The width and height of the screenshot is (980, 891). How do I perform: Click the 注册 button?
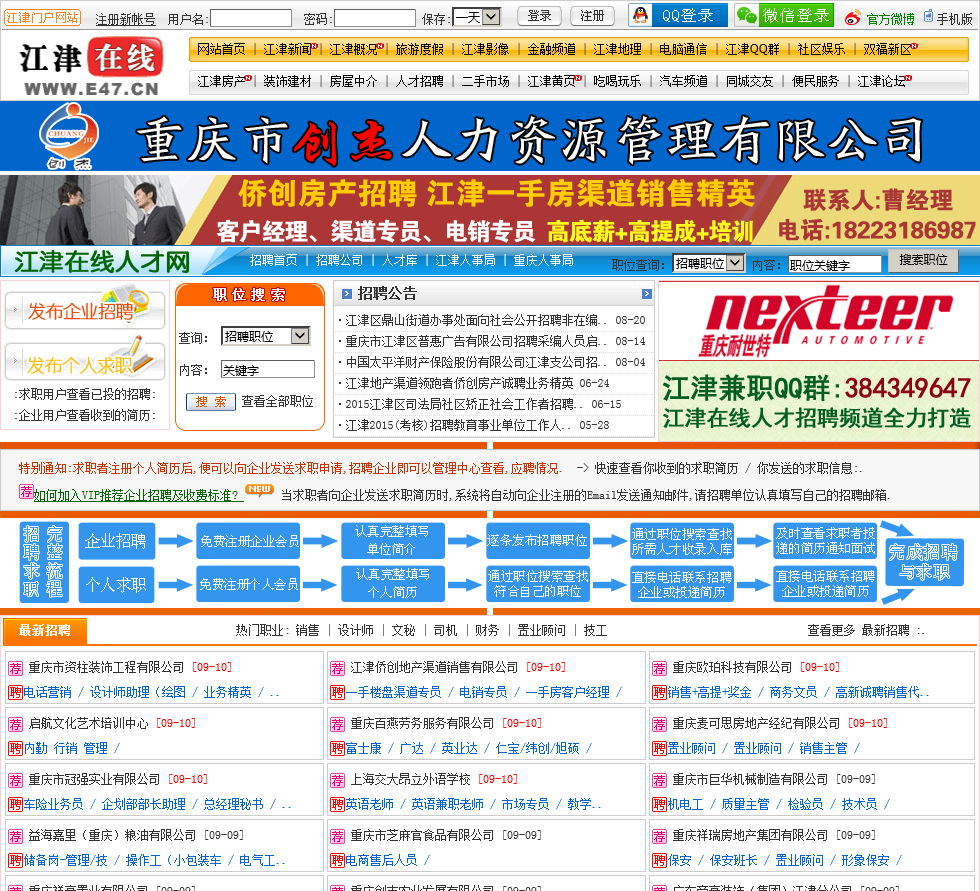[x=592, y=16]
